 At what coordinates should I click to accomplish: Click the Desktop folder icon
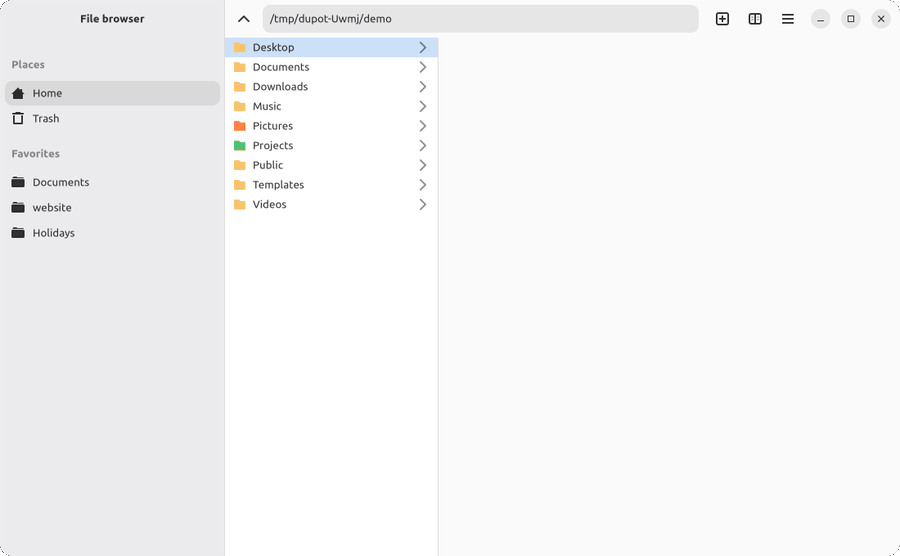(240, 48)
